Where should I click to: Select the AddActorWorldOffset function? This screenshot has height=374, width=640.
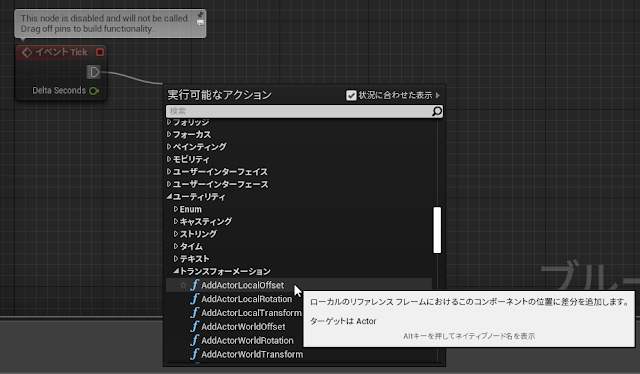coord(243,327)
